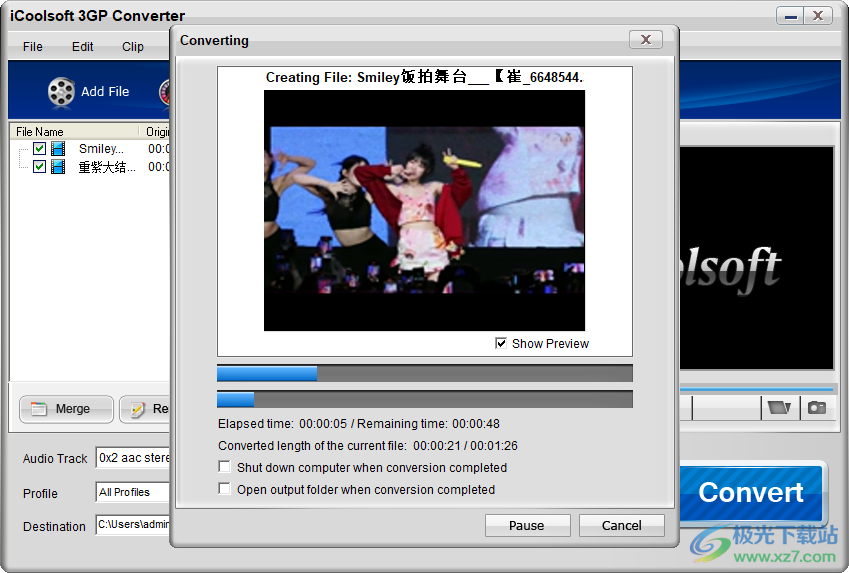This screenshot has width=849, height=573.
Task: Close the Converting dialog
Action: click(x=645, y=40)
